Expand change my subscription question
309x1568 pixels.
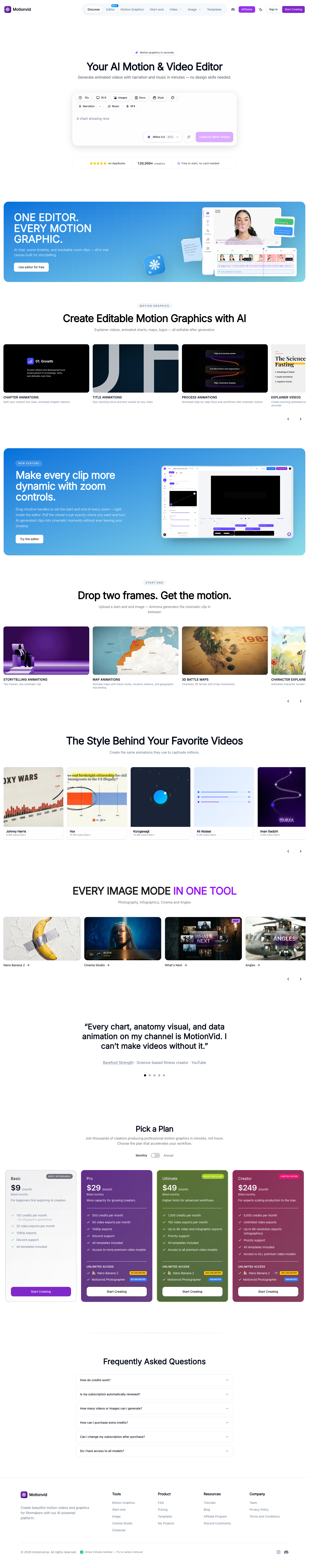pyautogui.click(x=154, y=1437)
